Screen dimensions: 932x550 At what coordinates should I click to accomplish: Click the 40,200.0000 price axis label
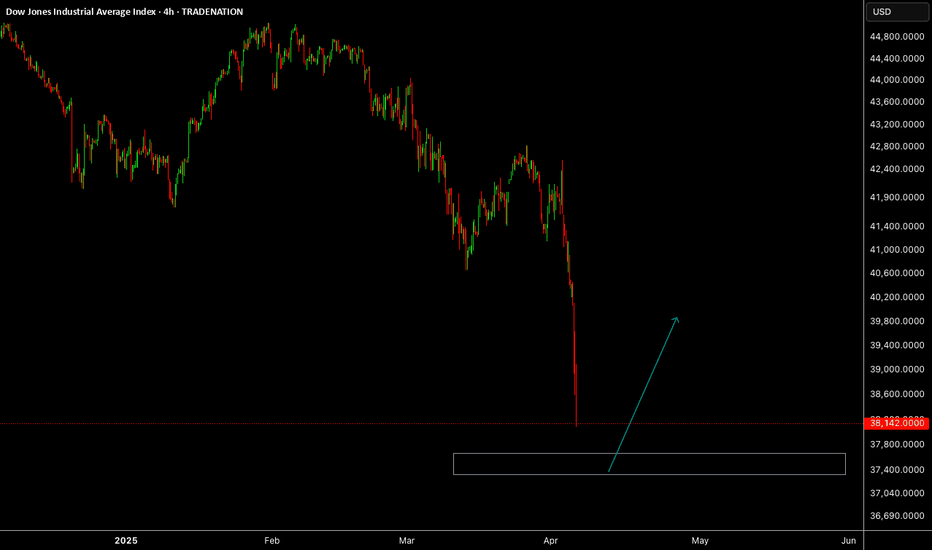click(x=897, y=297)
